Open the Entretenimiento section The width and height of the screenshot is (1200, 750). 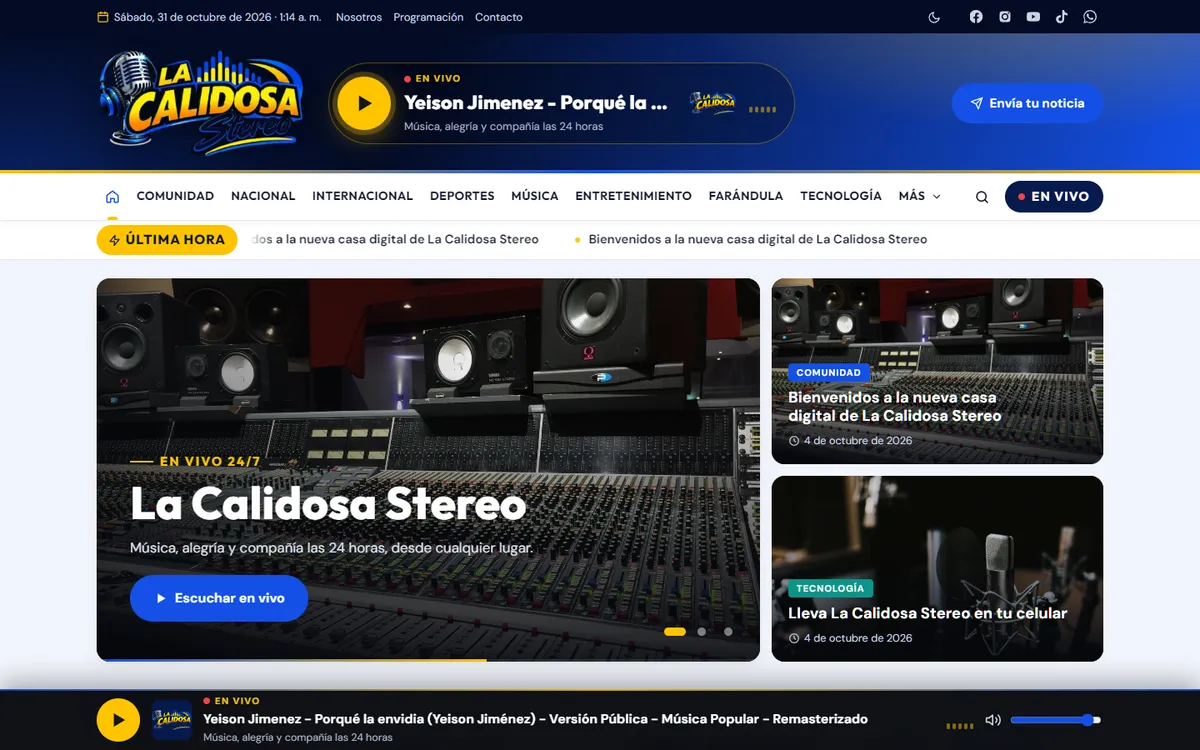[x=634, y=196]
